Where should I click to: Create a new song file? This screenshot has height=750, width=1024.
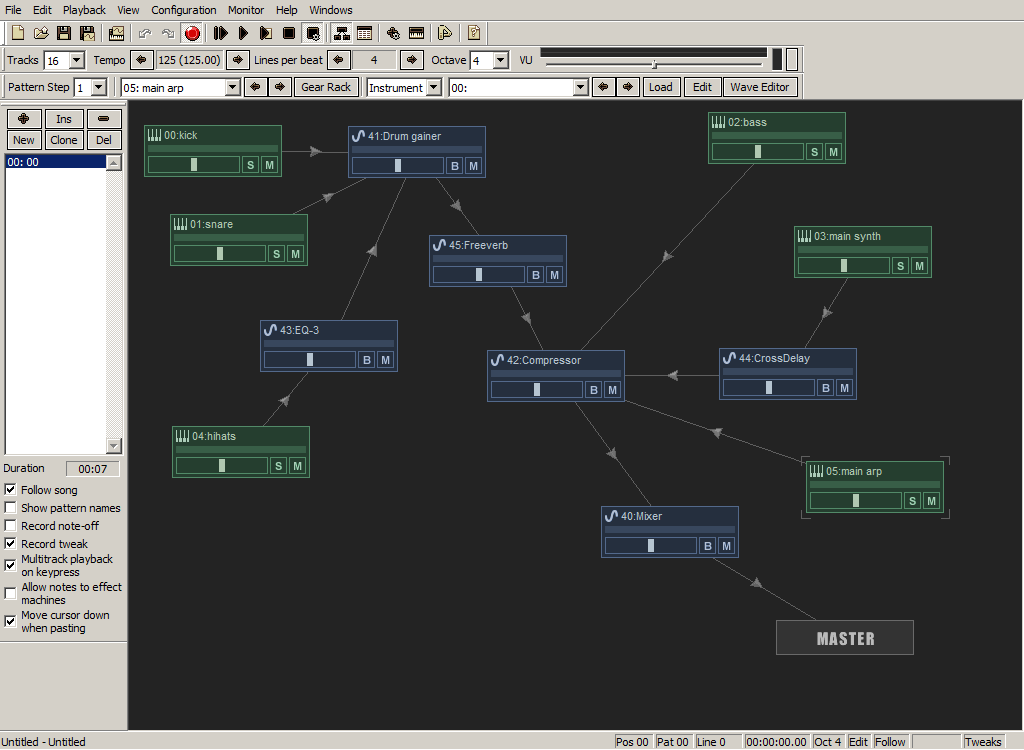18,33
